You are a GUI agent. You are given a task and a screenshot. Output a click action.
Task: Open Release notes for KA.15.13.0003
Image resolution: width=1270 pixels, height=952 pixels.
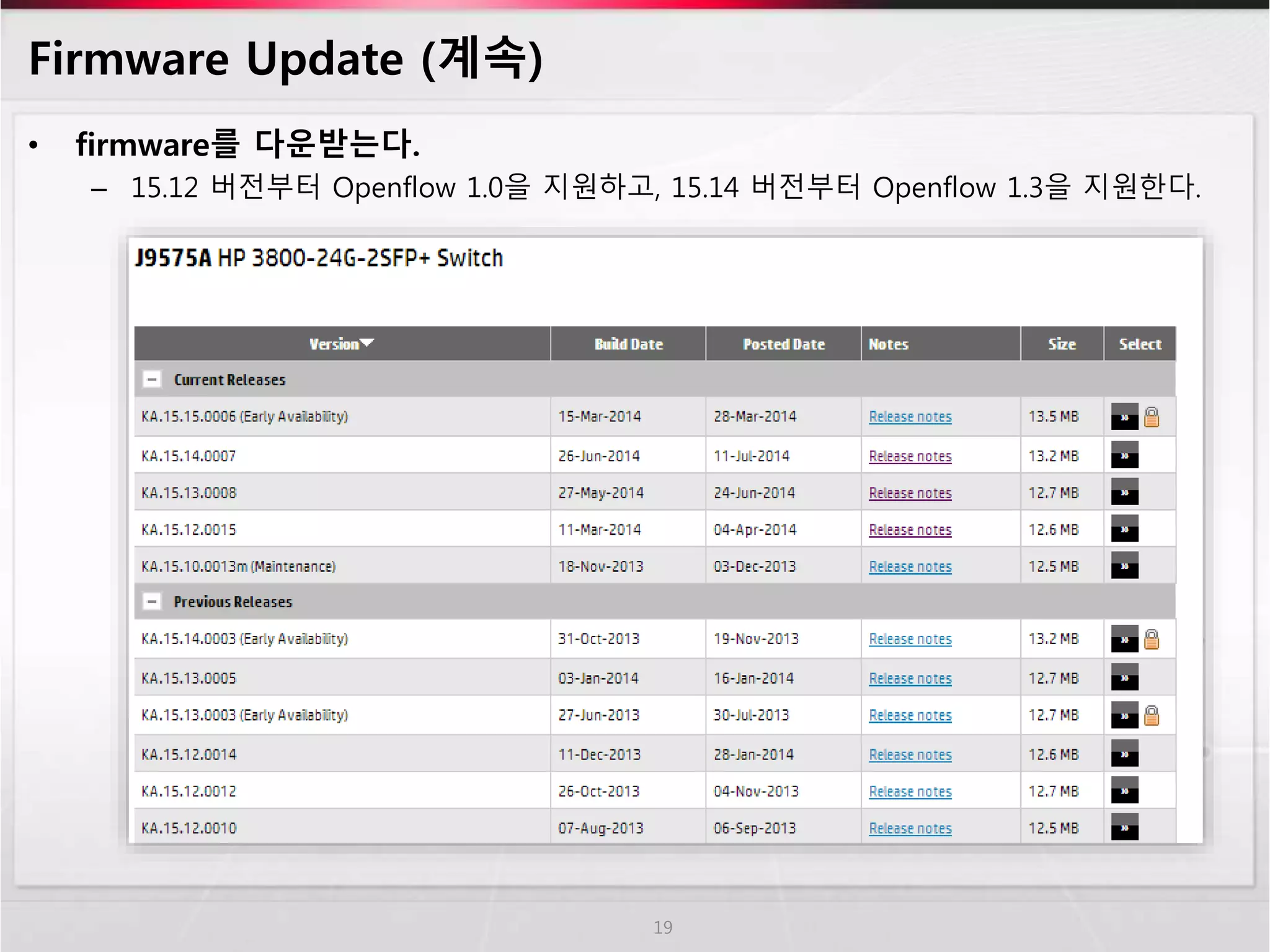point(910,715)
